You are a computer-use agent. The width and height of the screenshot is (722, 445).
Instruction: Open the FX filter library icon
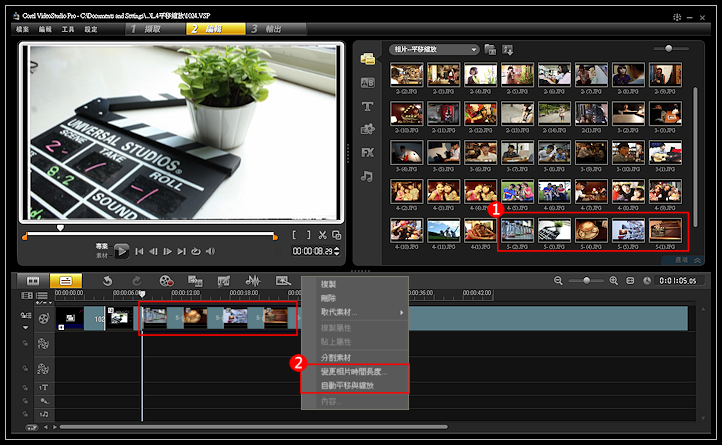367,152
